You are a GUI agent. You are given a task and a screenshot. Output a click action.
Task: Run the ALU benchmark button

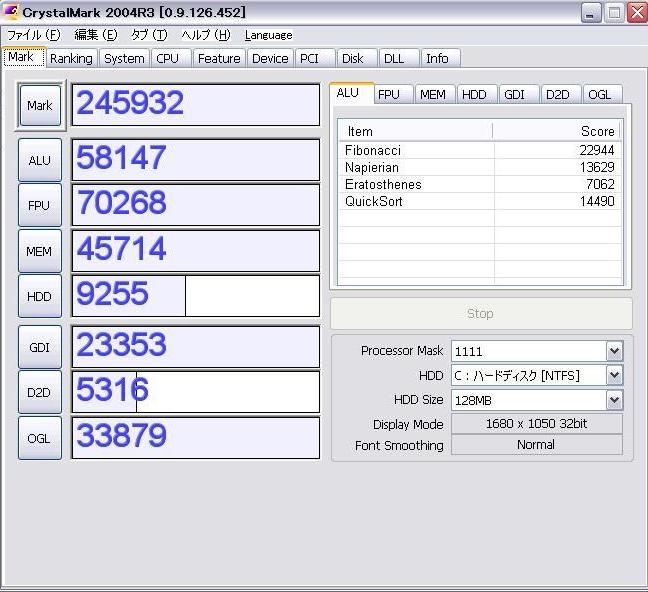pos(40,160)
